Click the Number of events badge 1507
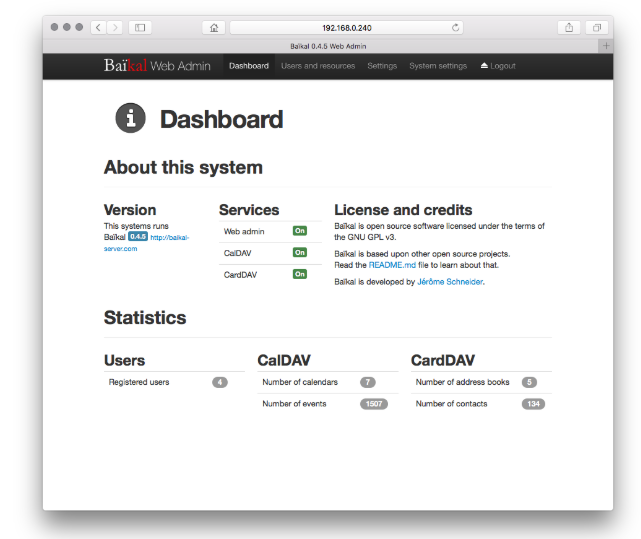This screenshot has width=641, height=539. (374, 404)
